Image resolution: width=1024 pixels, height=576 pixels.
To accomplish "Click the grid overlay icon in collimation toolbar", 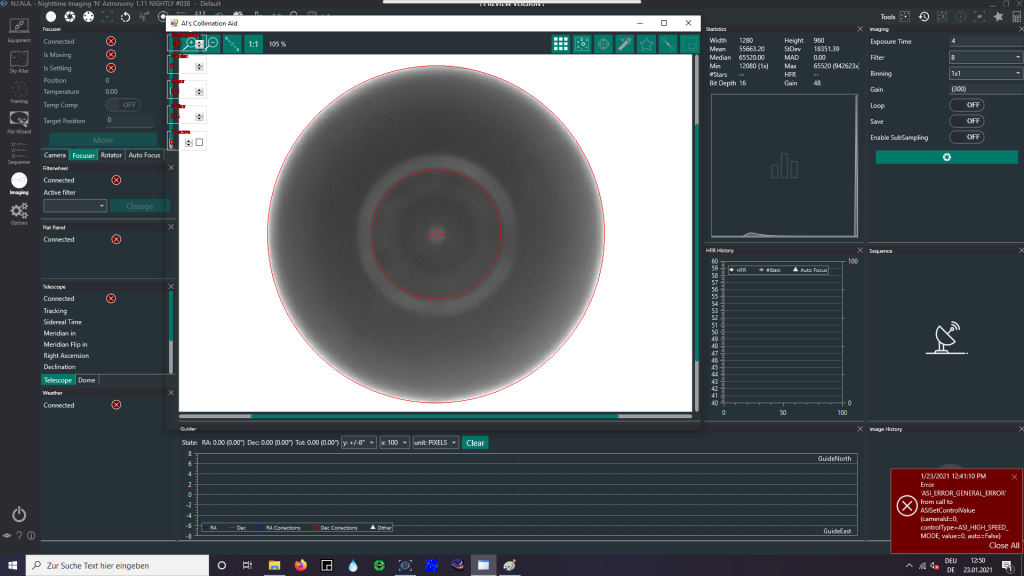I will coord(561,44).
